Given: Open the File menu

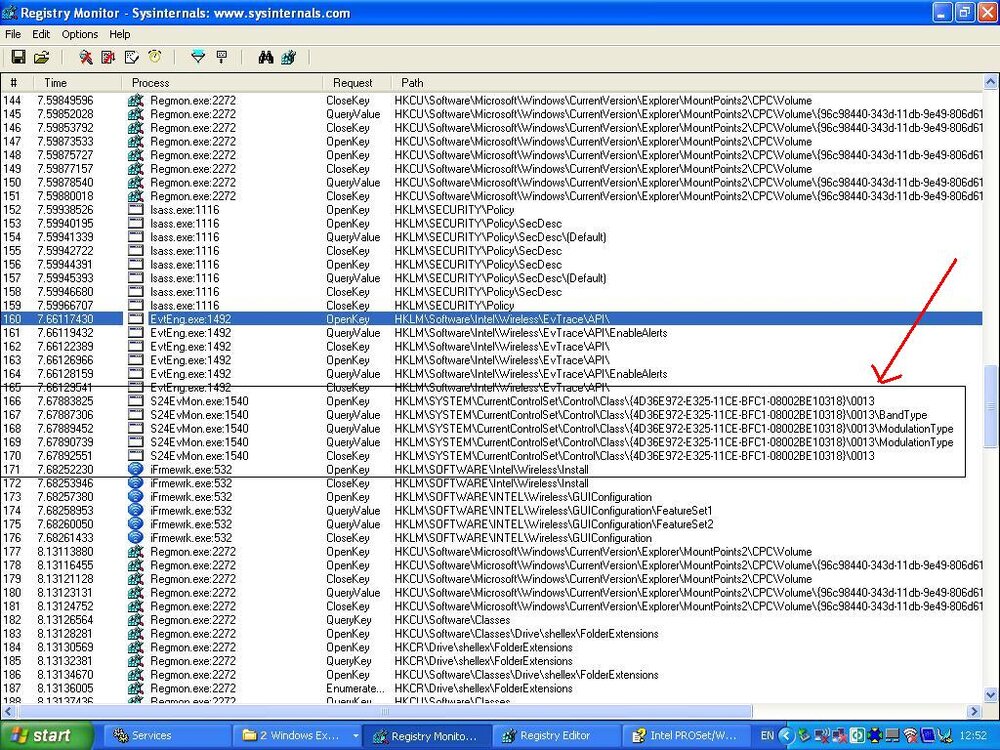Looking at the screenshot, I should coord(13,34).
